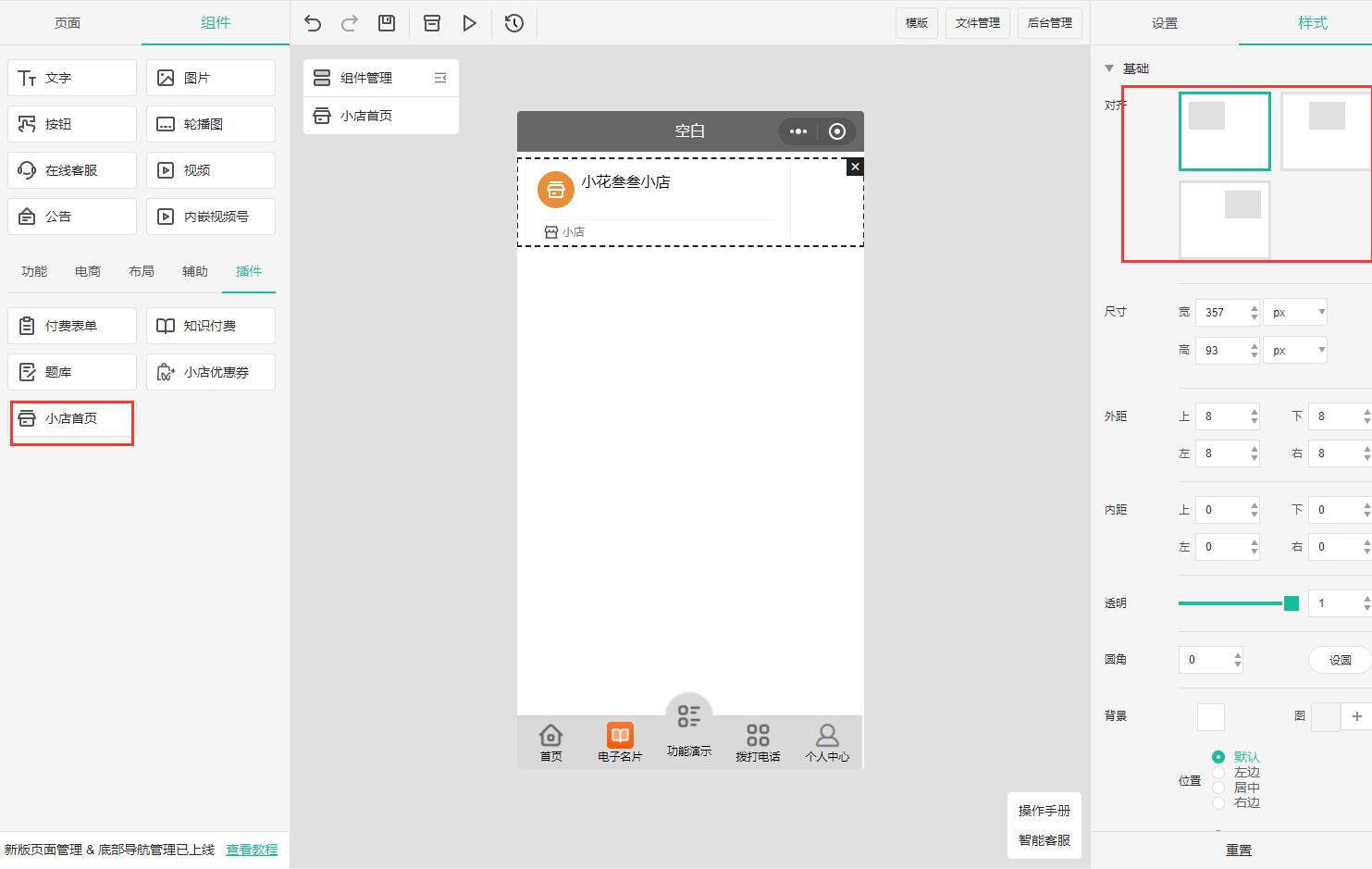
Task: Open the history clock icon
Action: click(514, 23)
